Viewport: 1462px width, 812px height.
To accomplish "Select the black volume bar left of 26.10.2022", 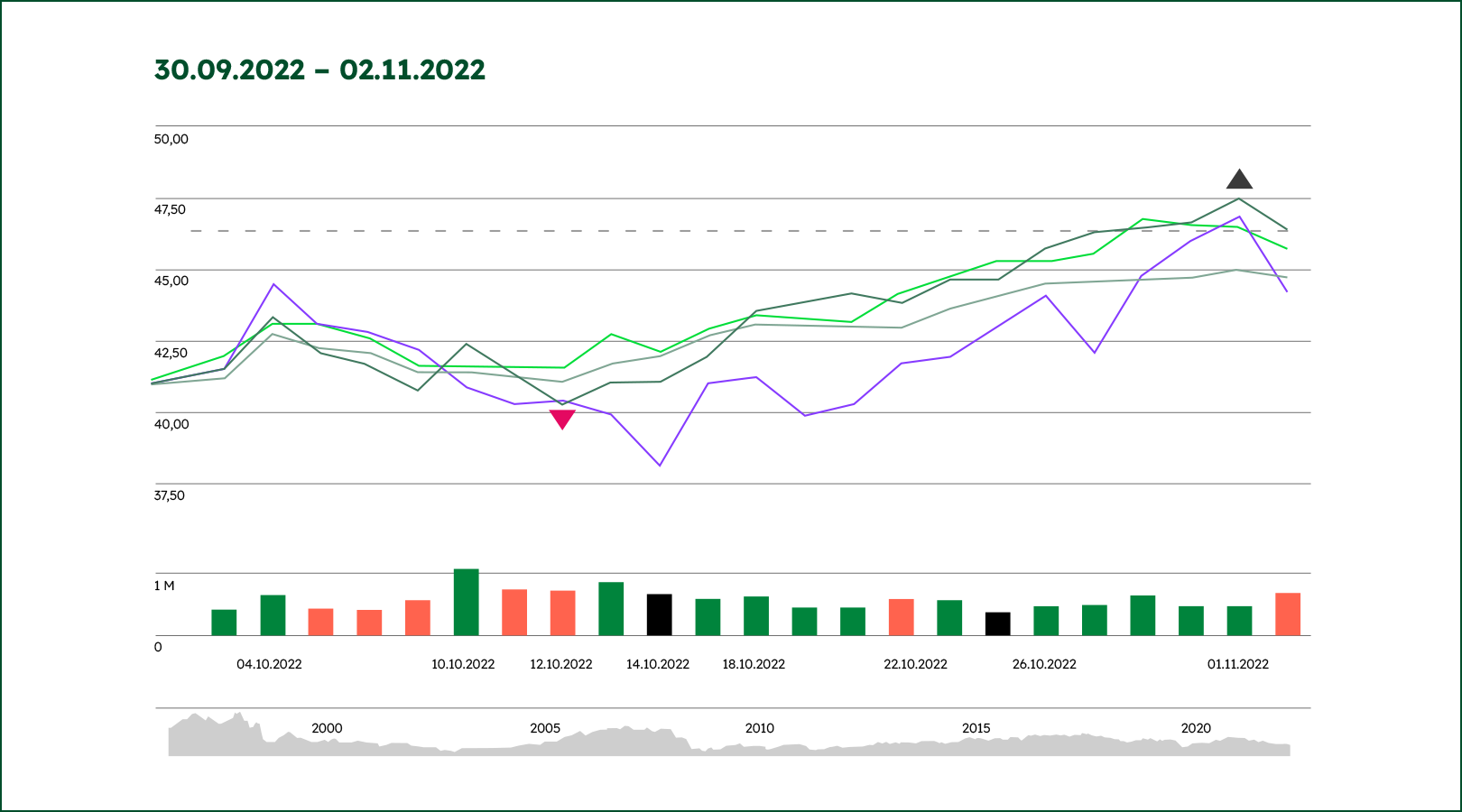I will (x=998, y=623).
